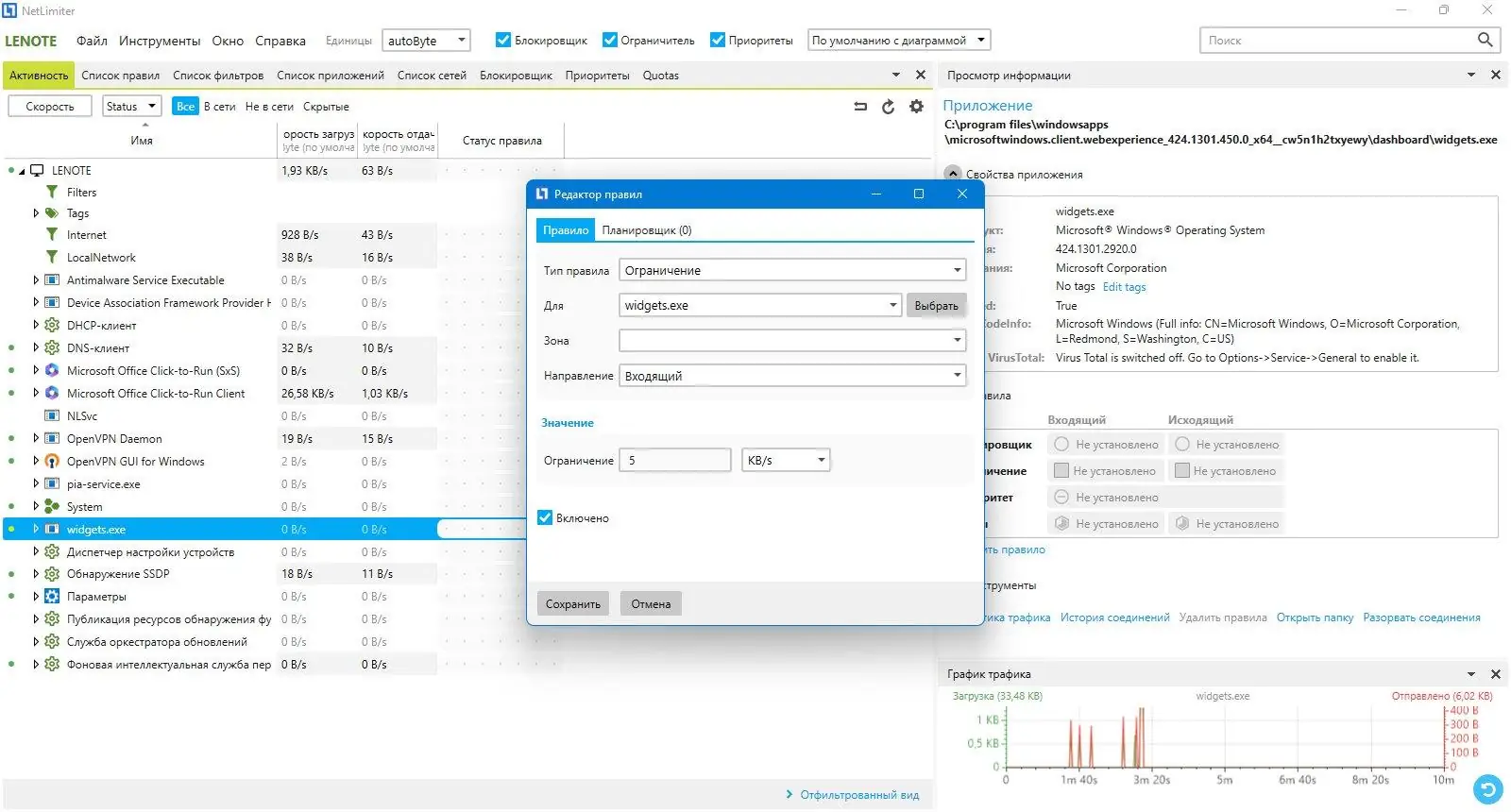The image size is (1511, 812).
Task: Click the Отфильтрованный вид link
Action: pyautogui.click(x=859, y=795)
